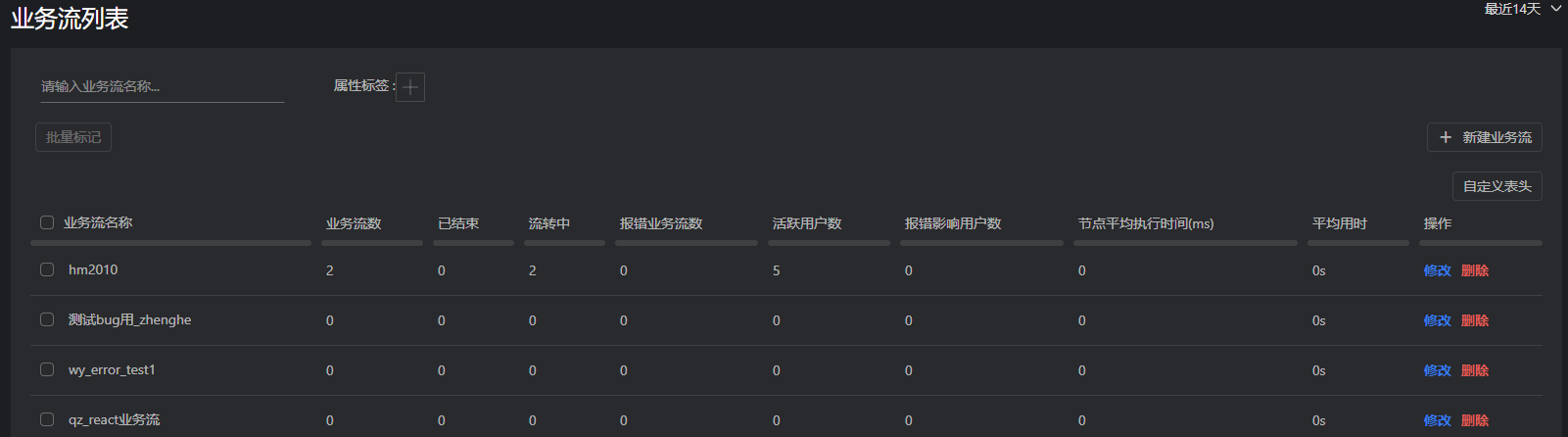Image resolution: width=1568 pixels, height=437 pixels.
Task: Toggle the select-all checkbox in table header
Action: 47,222
